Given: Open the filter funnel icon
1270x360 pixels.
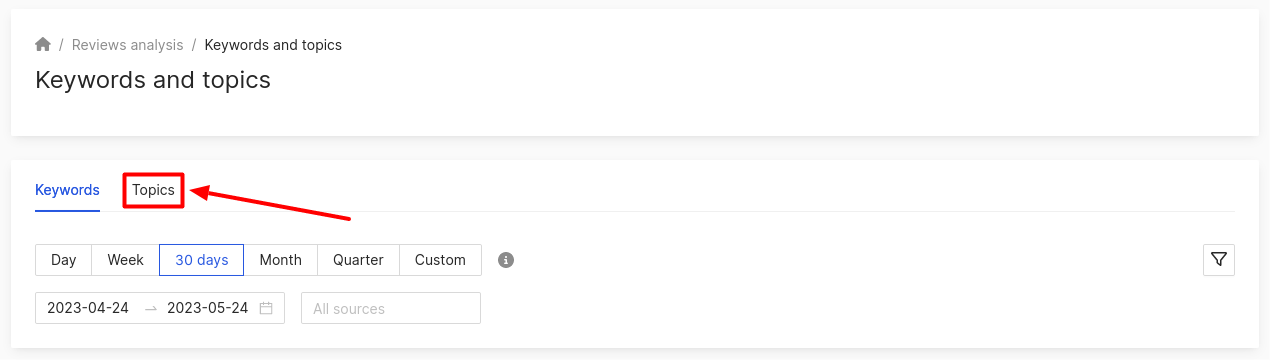Looking at the screenshot, I should pyautogui.click(x=1219, y=260).
